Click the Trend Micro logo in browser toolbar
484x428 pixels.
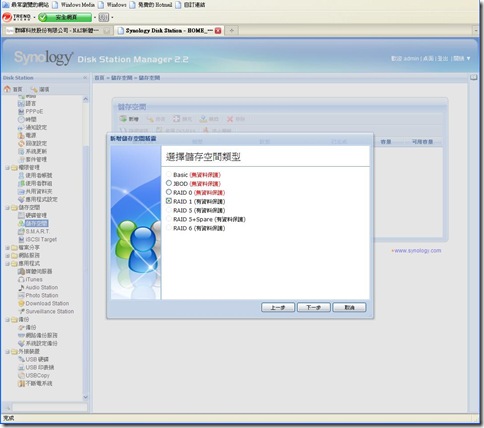(17, 17)
